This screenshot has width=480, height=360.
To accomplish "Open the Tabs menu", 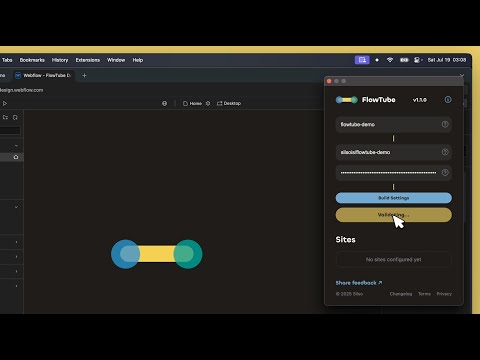I will pyautogui.click(x=7, y=60).
